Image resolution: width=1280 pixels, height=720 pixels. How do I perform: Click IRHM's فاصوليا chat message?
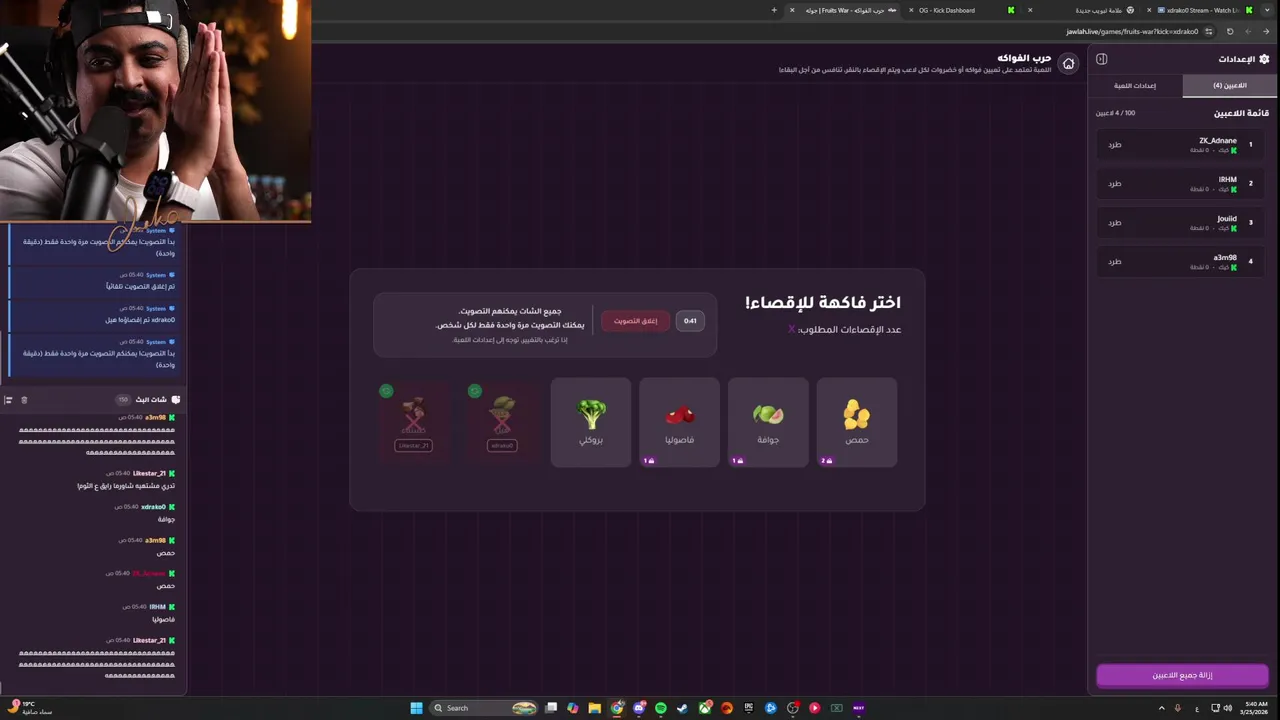[x=163, y=619]
